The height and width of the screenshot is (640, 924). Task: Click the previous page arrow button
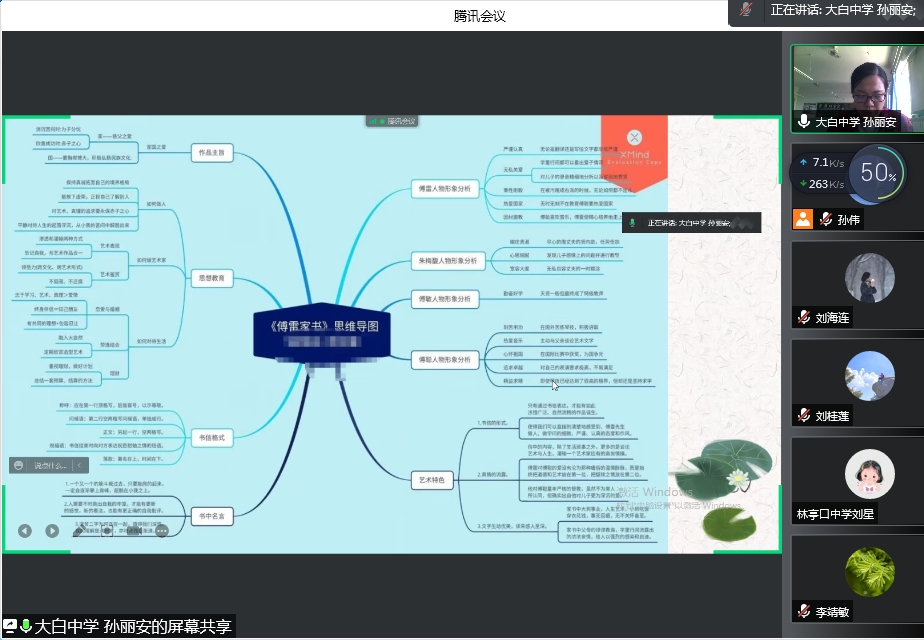[24, 530]
